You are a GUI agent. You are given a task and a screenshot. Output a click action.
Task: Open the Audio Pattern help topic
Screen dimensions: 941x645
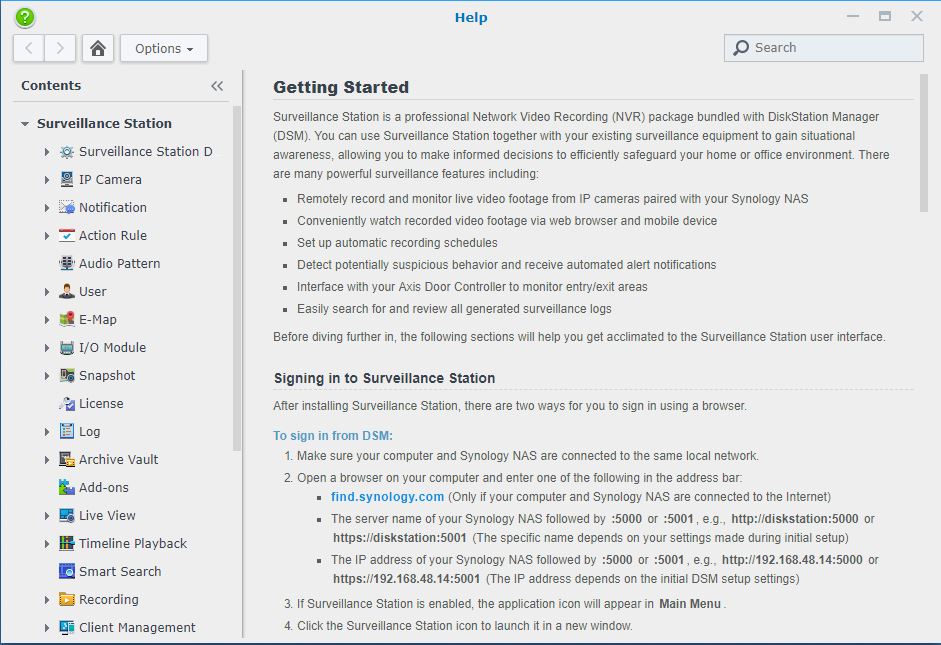(119, 263)
